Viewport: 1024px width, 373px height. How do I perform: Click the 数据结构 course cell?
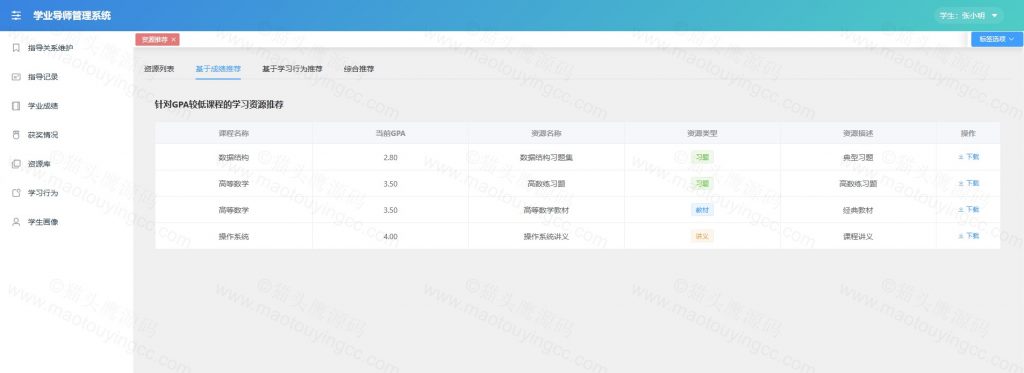point(234,157)
